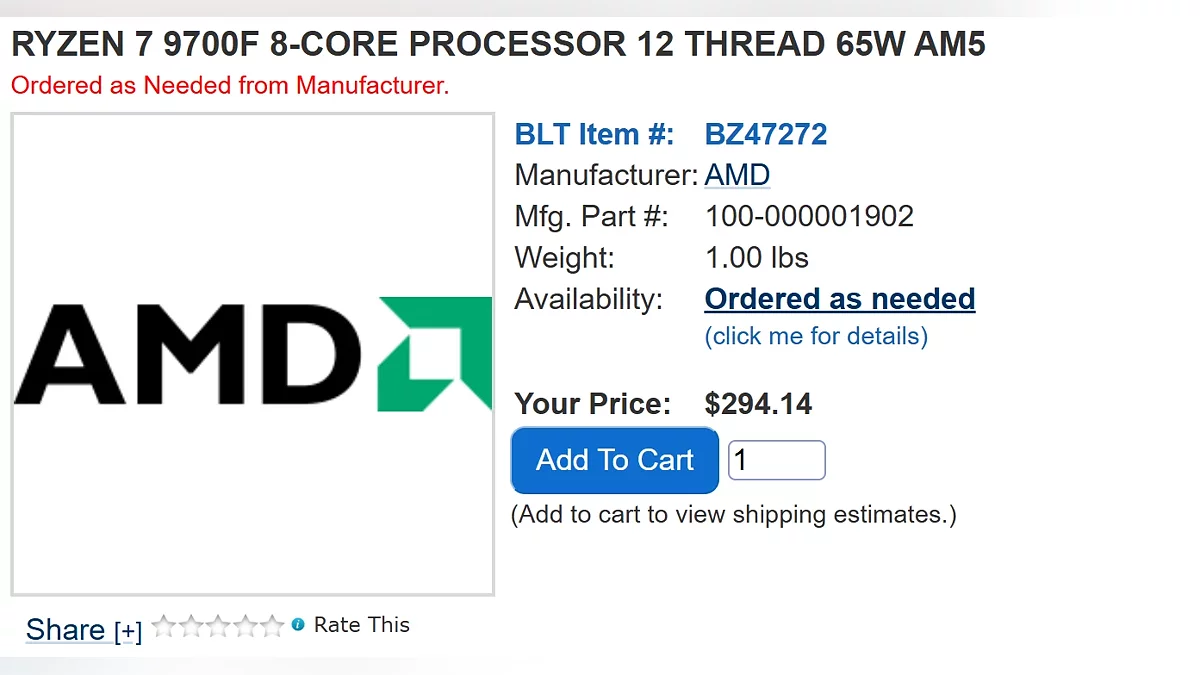Select the third rating star
The height and width of the screenshot is (675, 1200).
pos(217,627)
